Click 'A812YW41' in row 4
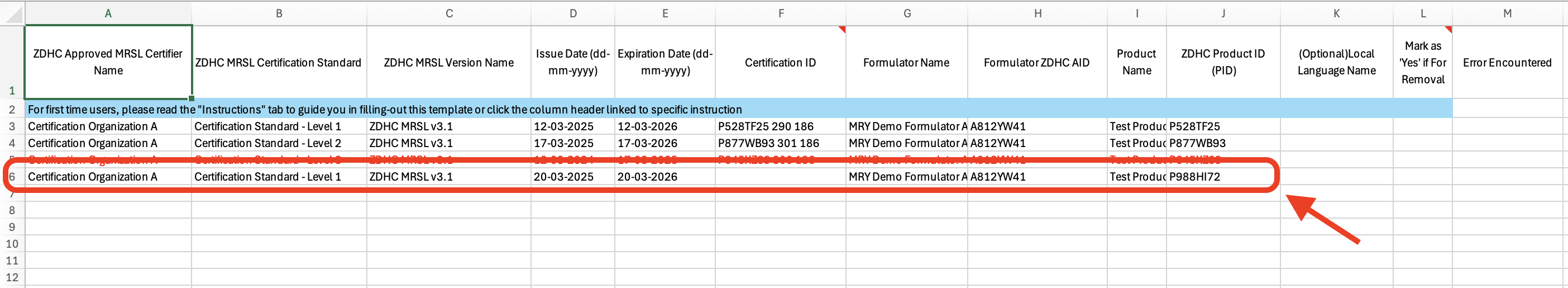 click(1037, 143)
